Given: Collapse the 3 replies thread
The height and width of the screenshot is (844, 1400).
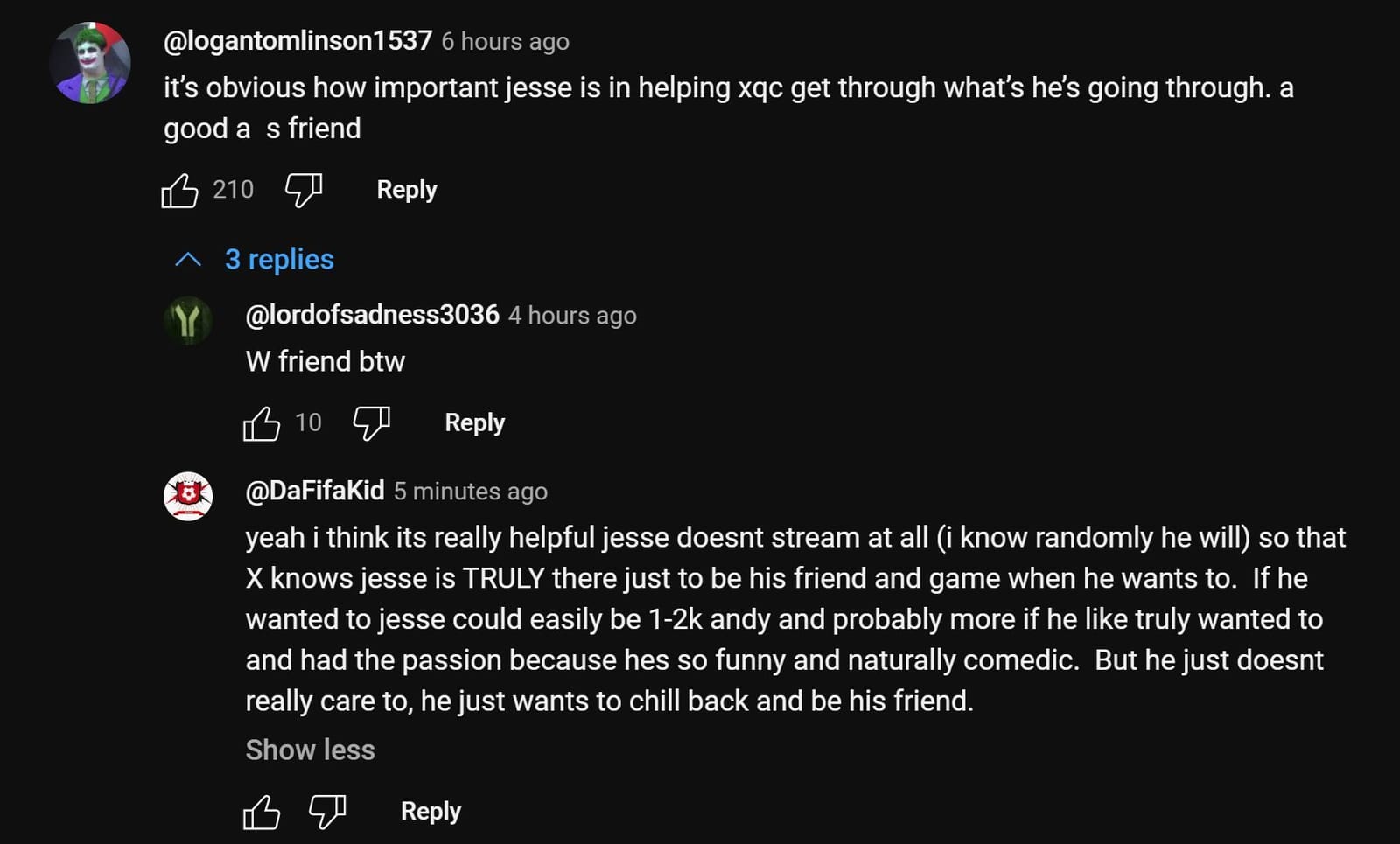Looking at the screenshot, I should pyautogui.click(x=255, y=260).
